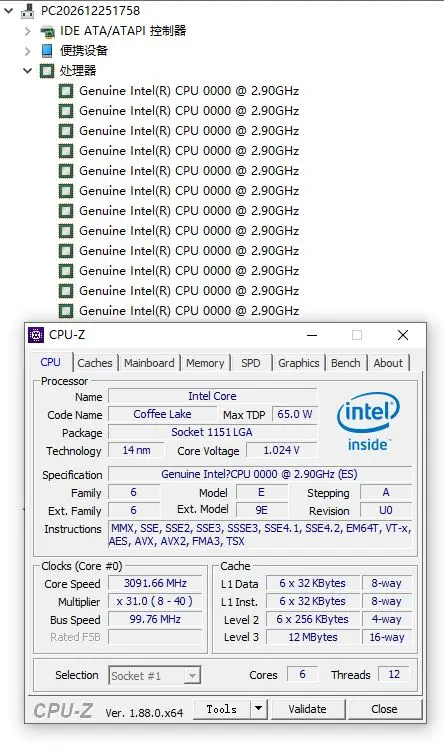The height and width of the screenshot is (747, 444).
Task: Minimize the CPU-Z window
Action: (x=312, y=335)
